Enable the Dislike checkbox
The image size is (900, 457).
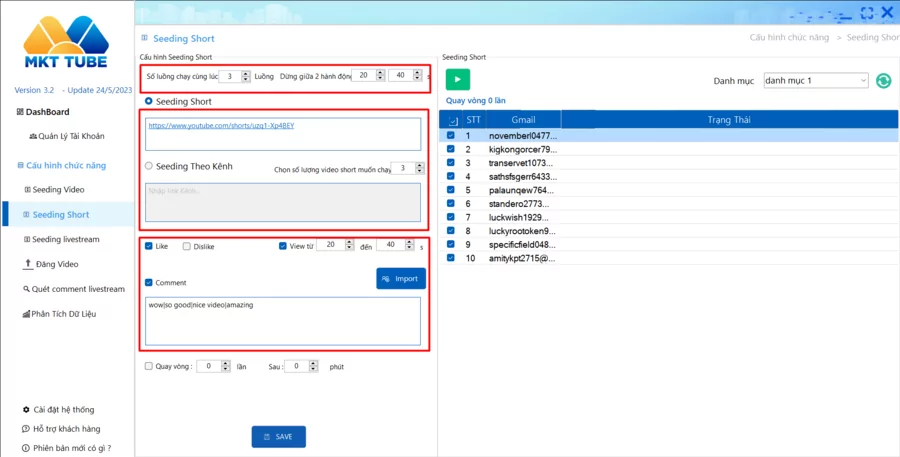pyautogui.click(x=187, y=246)
